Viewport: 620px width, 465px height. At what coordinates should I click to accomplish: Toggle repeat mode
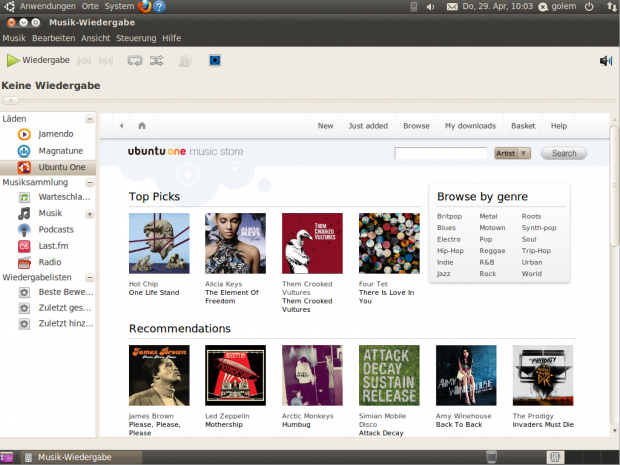(x=135, y=60)
